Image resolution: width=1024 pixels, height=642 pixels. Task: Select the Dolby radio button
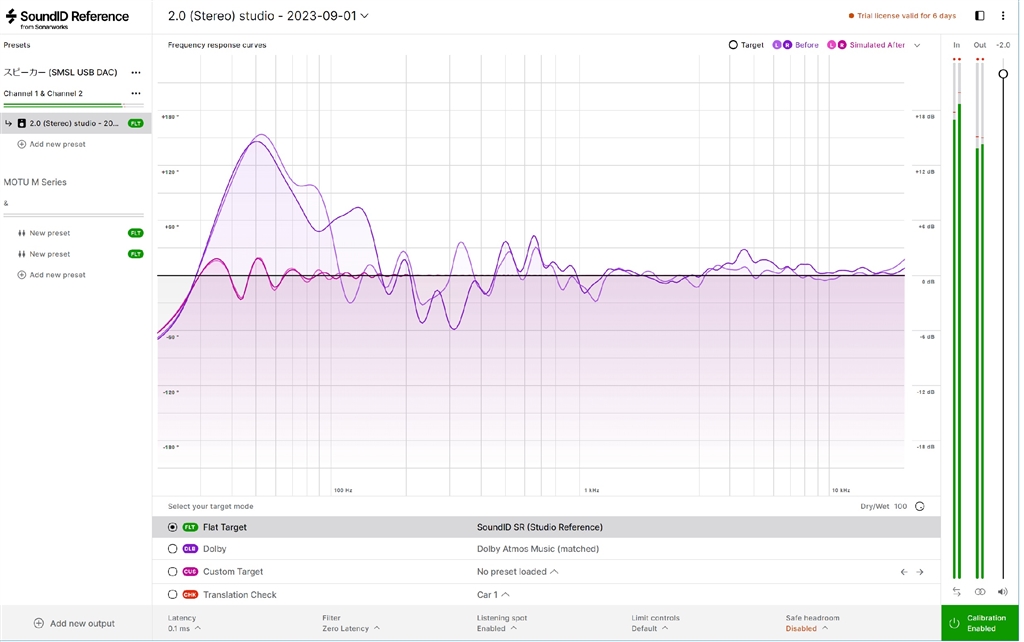pos(172,549)
